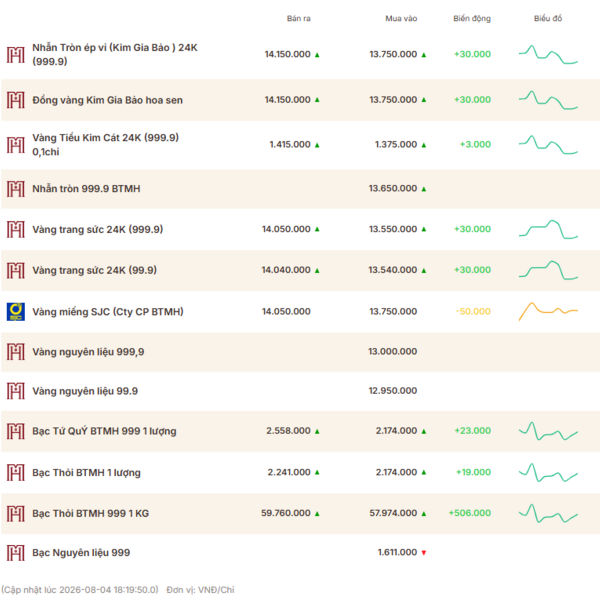Click green arrow beside 13.650.000 price
This screenshot has height=600, width=600.
[424, 189]
